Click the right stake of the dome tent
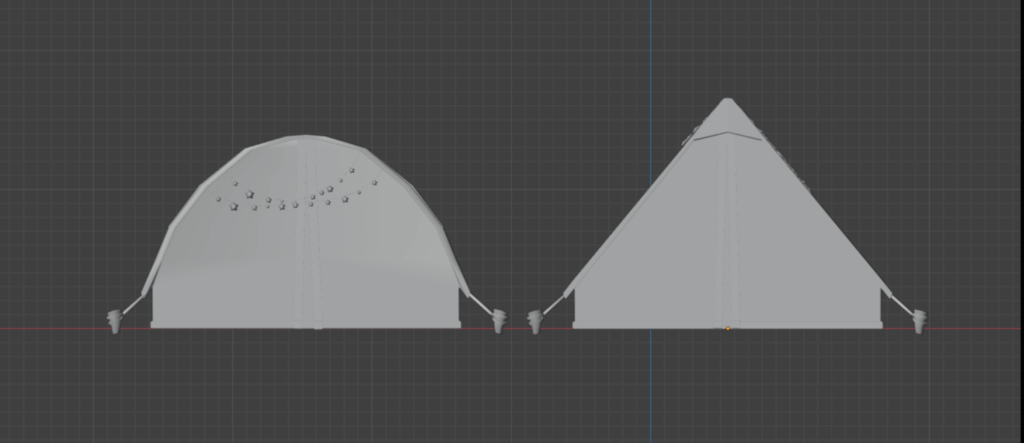The width and height of the screenshot is (1024, 443). [x=499, y=320]
